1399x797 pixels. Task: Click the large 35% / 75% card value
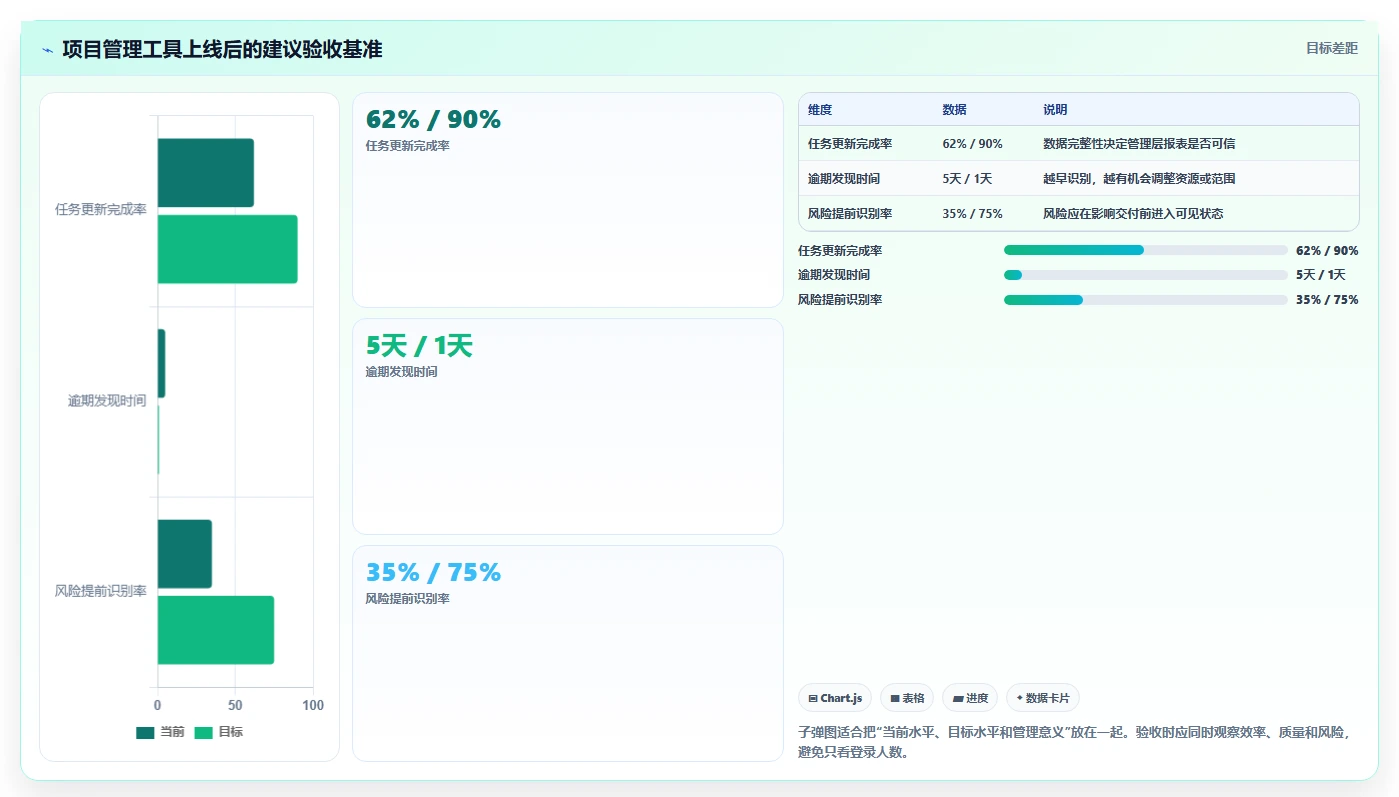[x=433, y=572]
